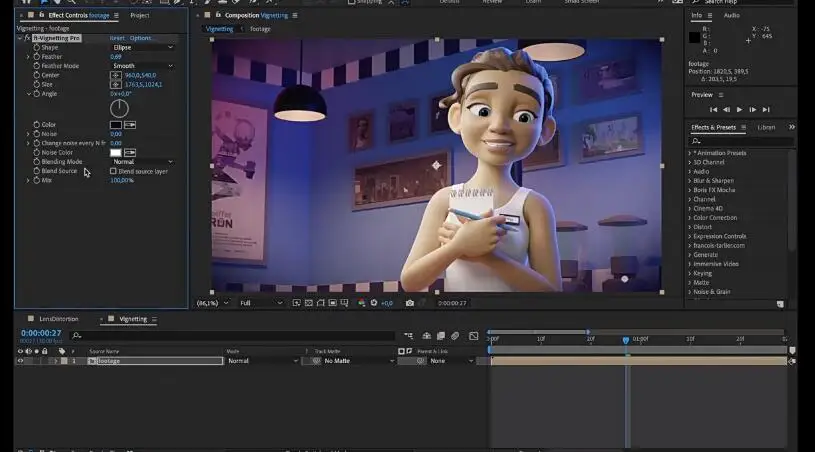Click the Effects & Presets search field
Viewport: 815px width, 452px height.
tap(742, 141)
